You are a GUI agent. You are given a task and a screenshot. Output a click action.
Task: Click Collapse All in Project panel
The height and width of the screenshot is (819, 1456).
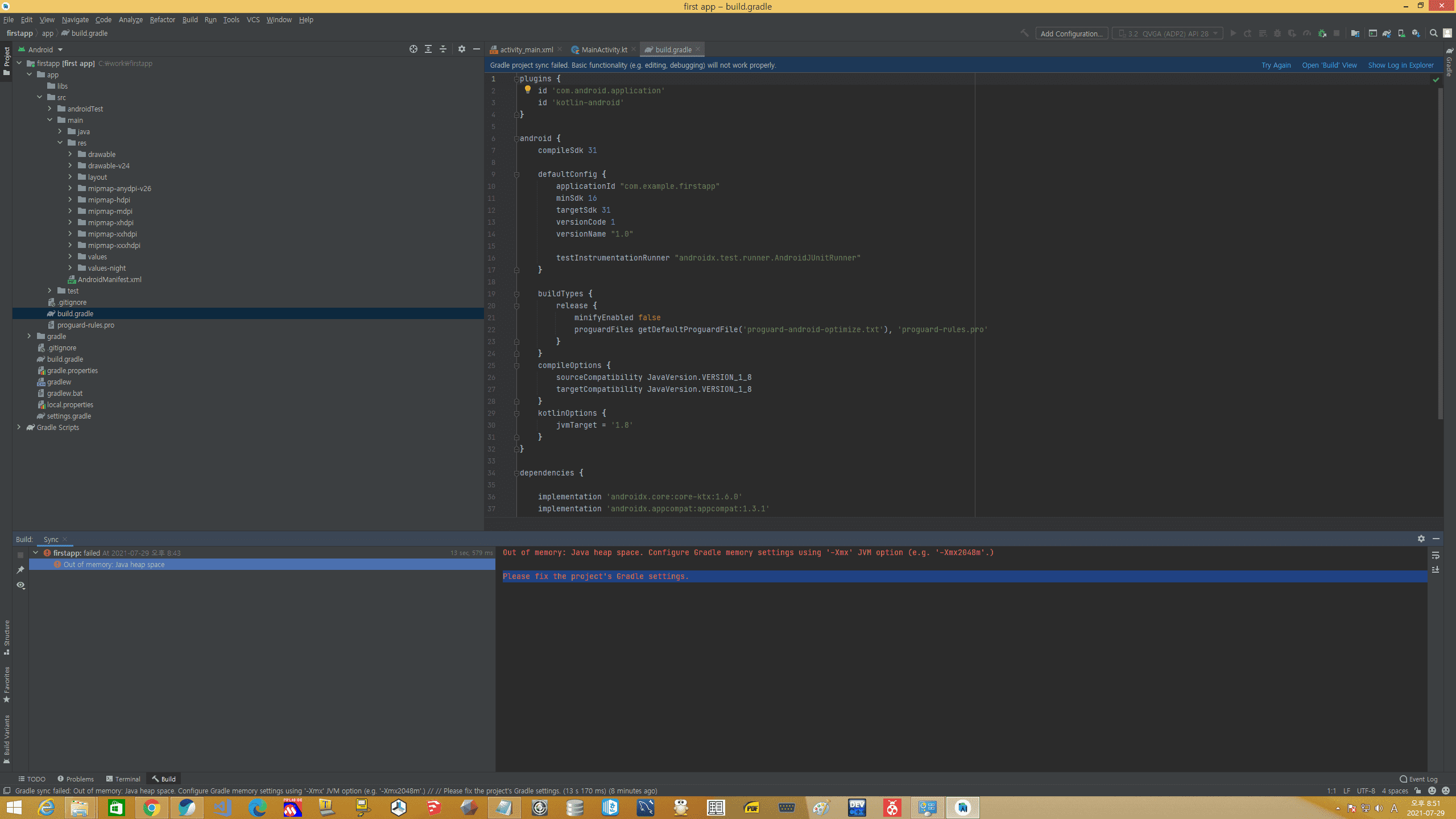pos(443,49)
